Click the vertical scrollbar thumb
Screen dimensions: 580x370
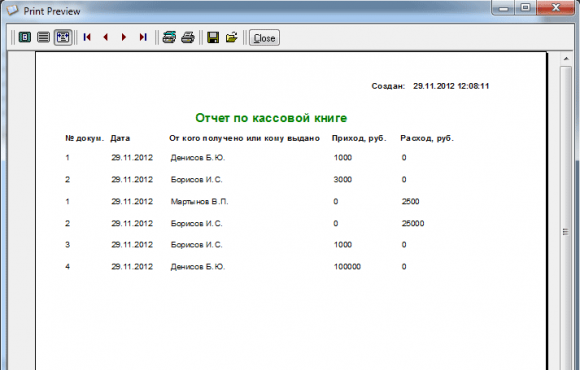566,231
